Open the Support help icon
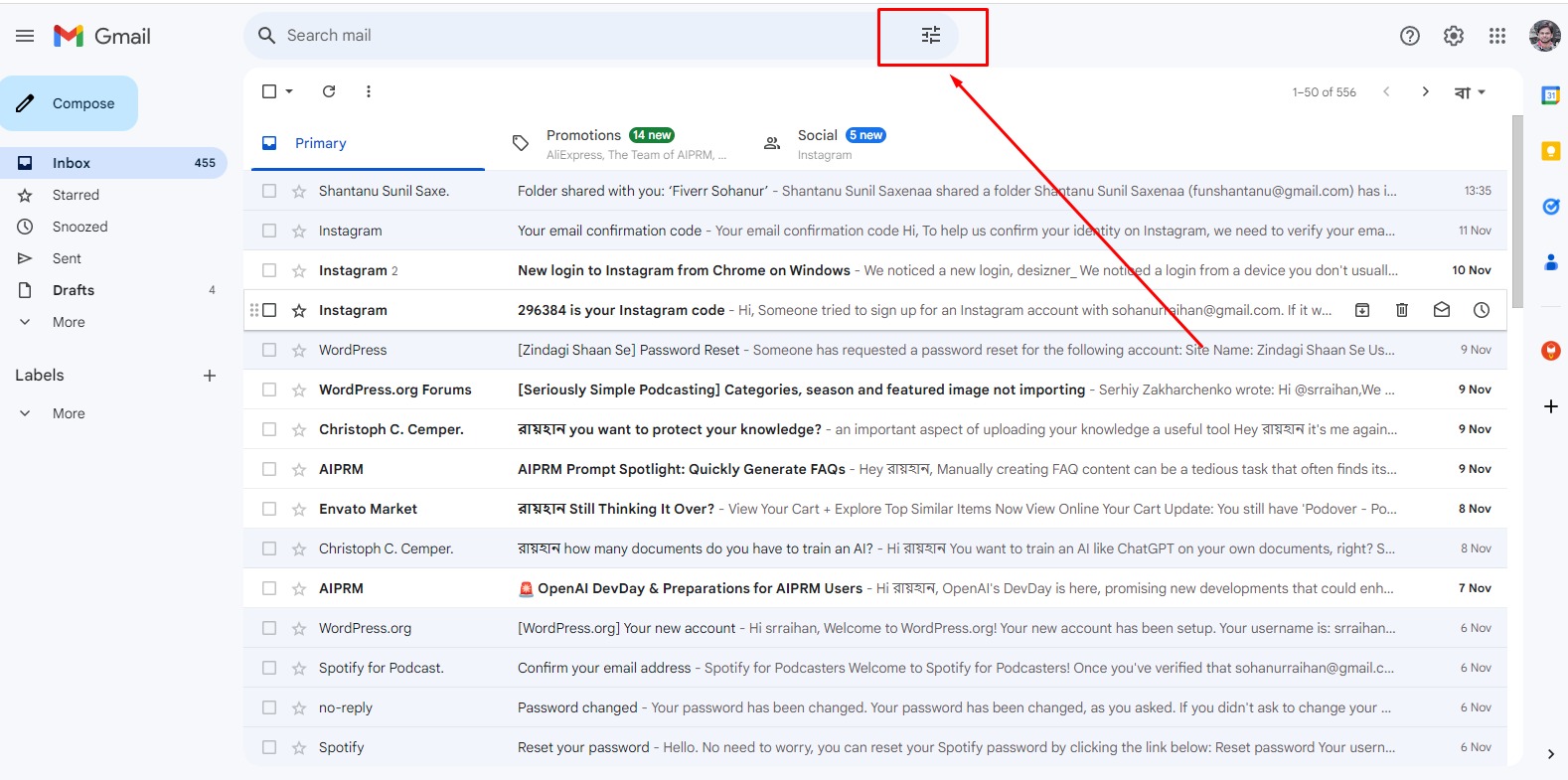This screenshot has height=780, width=1568. click(1410, 36)
